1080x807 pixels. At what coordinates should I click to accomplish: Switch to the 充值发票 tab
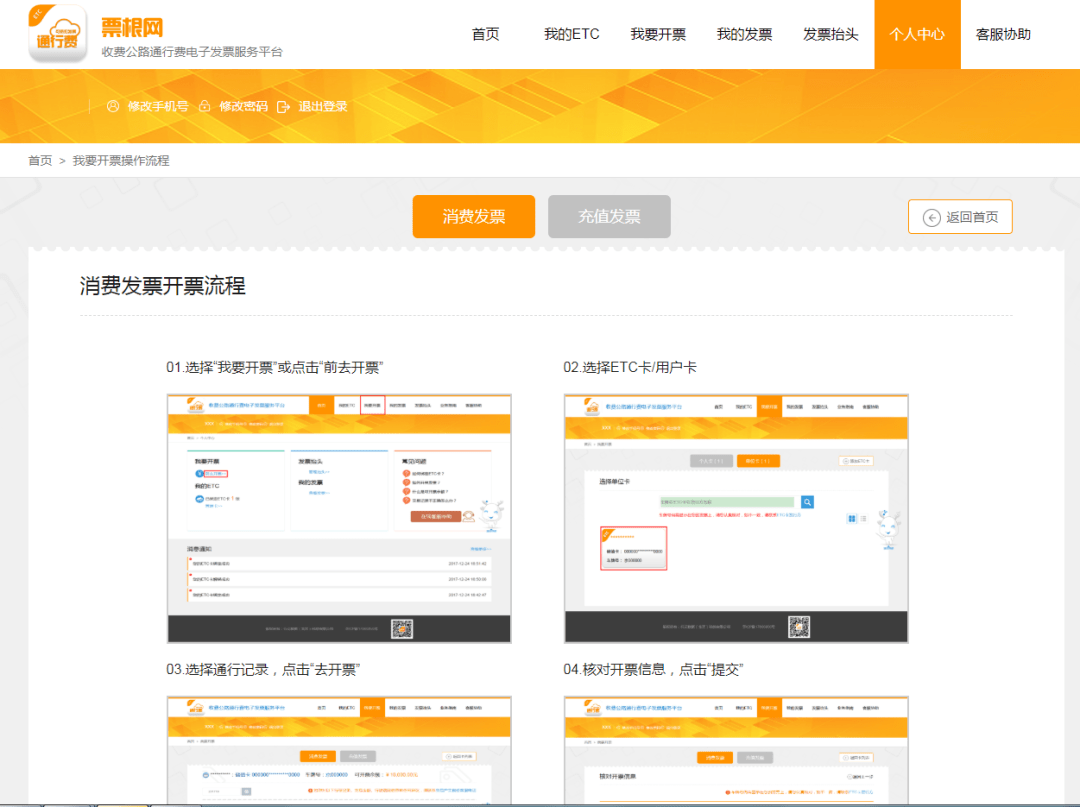coord(609,217)
